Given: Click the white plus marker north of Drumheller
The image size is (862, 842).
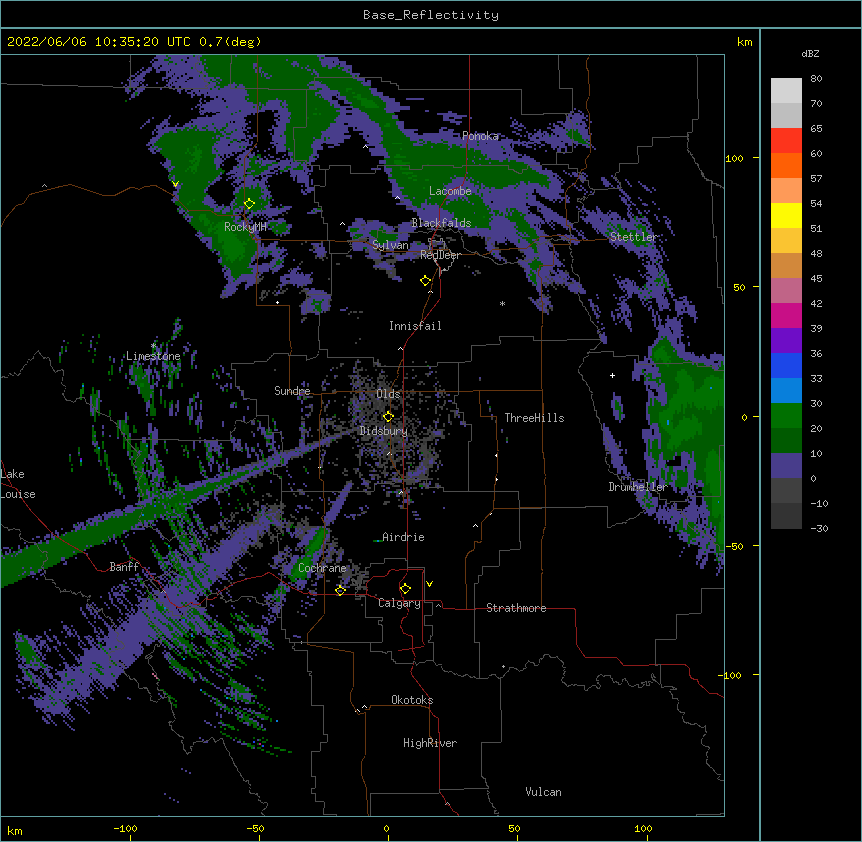Looking at the screenshot, I should click(612, 375).
